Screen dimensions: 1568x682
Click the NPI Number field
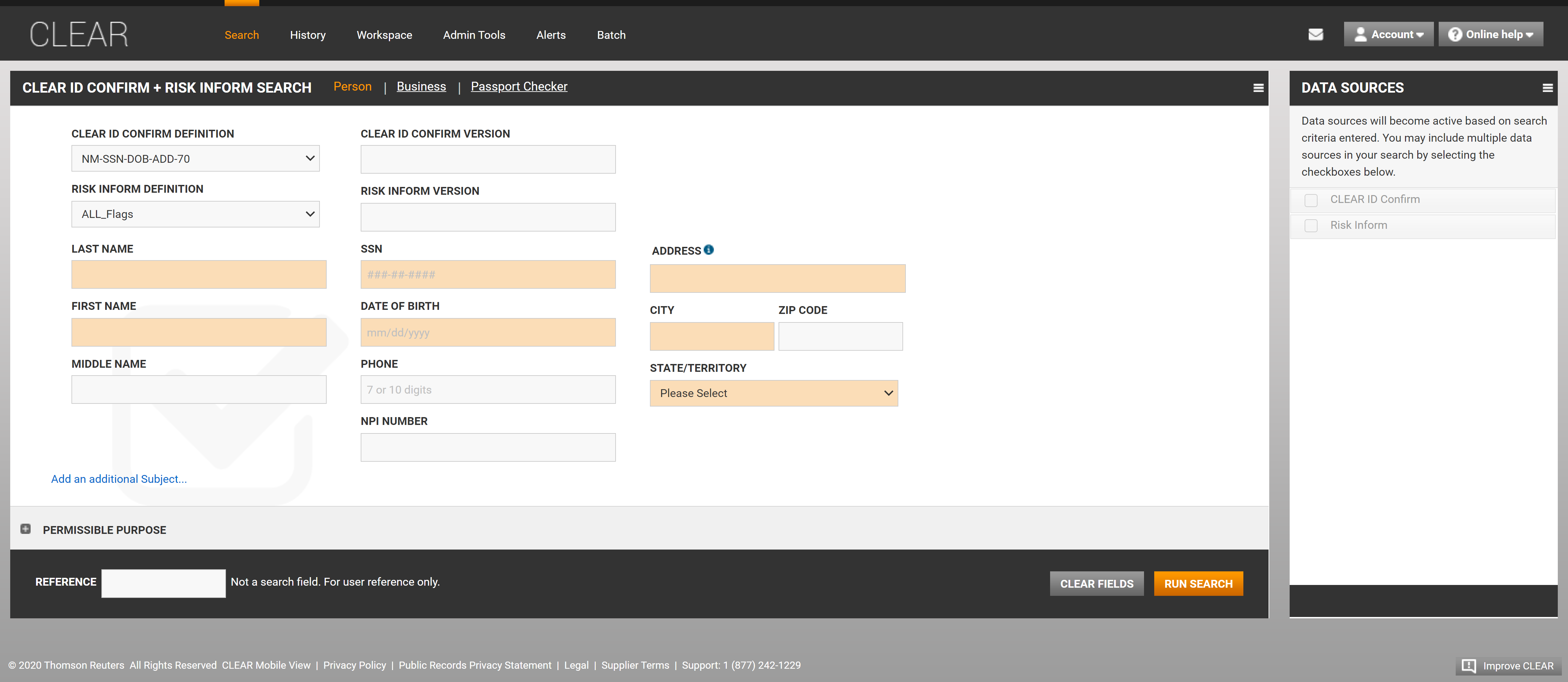(488, 447)
